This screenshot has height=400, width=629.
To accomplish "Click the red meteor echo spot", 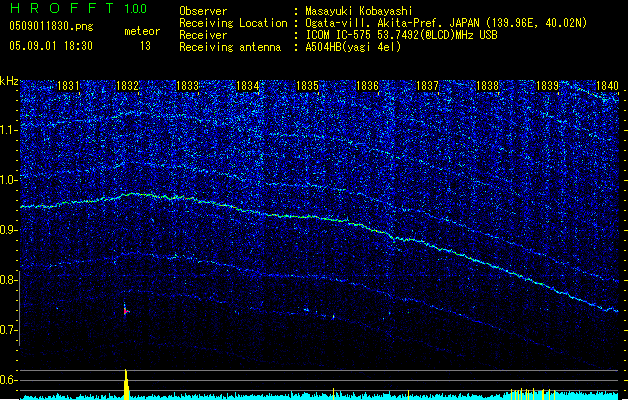I will tap(126, 311).
